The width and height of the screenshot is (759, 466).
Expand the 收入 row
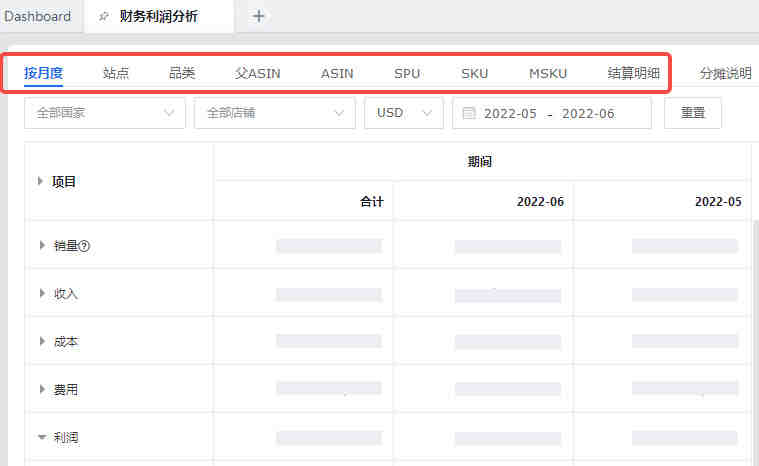click(42, 293)
